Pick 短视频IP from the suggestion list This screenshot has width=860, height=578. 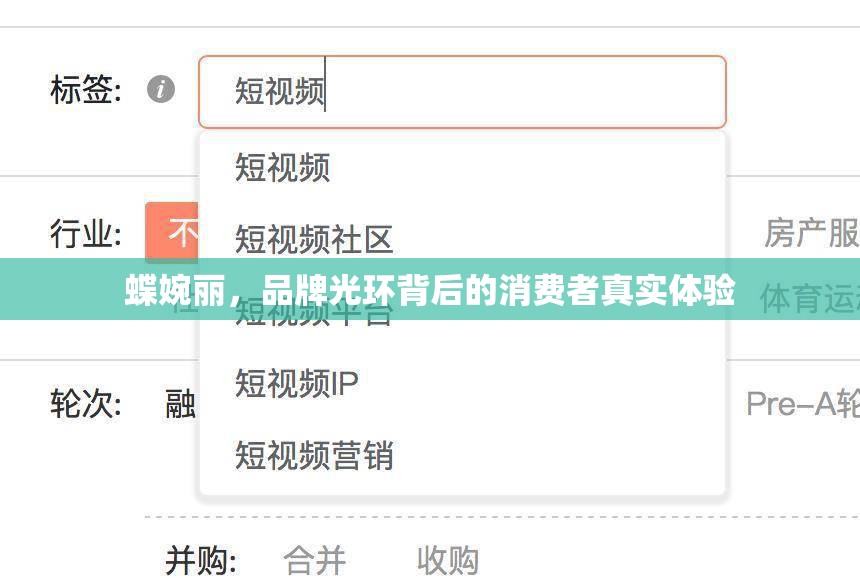point(462,383)
